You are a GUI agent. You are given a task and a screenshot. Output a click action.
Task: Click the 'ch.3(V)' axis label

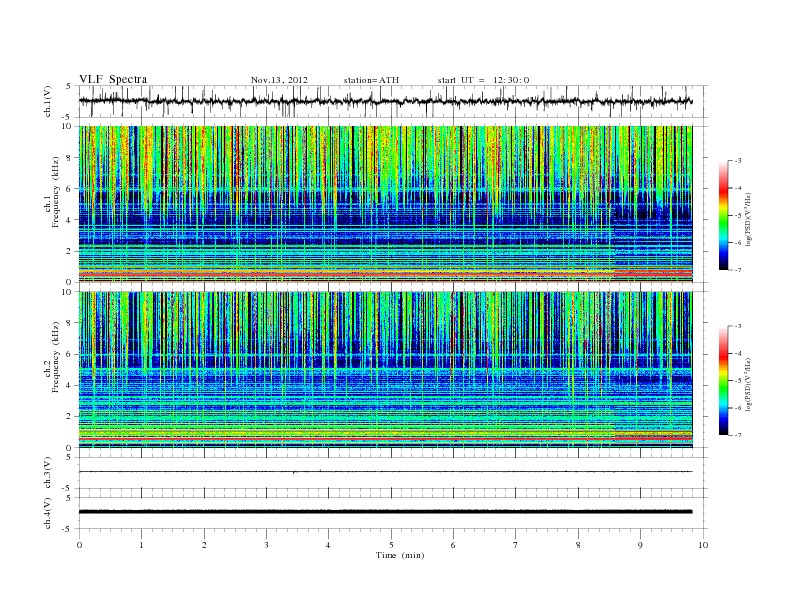pos(48,473)
